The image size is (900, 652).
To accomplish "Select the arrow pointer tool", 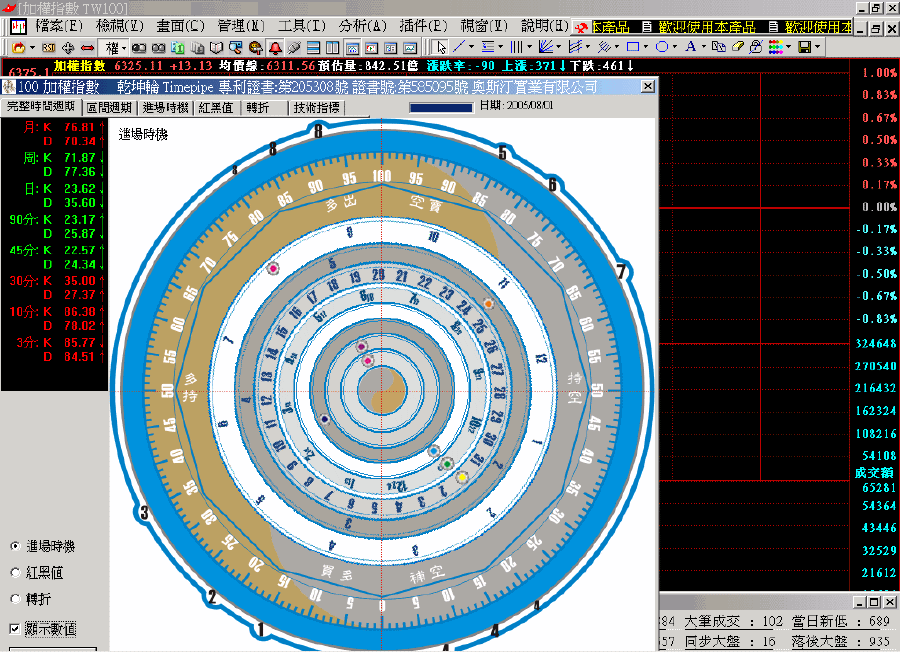I will [440, 47].
